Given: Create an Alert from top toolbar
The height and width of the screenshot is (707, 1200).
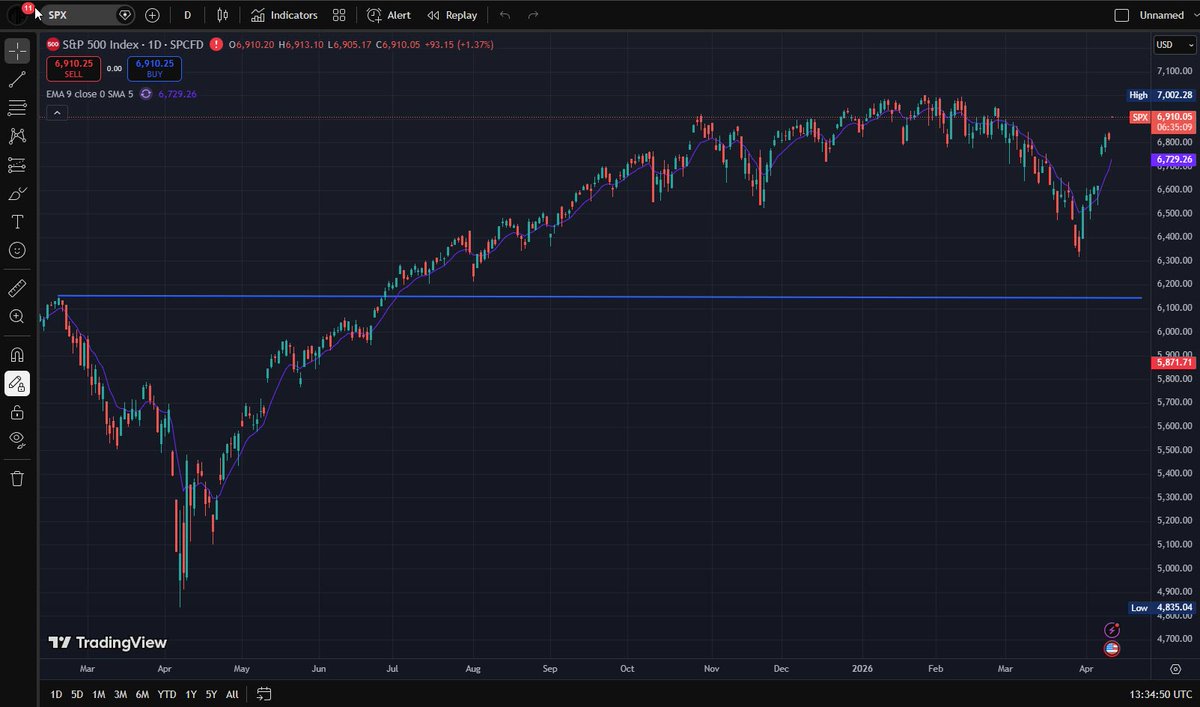Looking at the screenshot, I should [x=389, y=15].
